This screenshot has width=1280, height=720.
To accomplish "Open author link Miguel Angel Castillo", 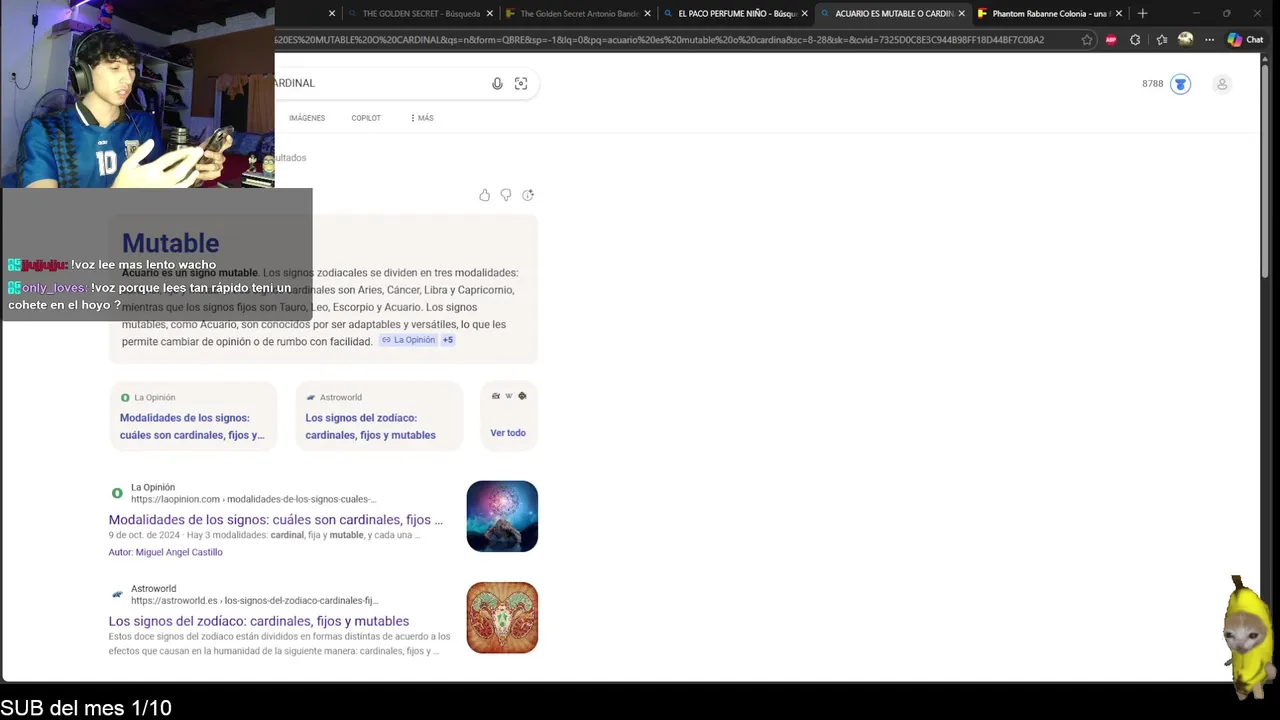I will pos(179,552).
